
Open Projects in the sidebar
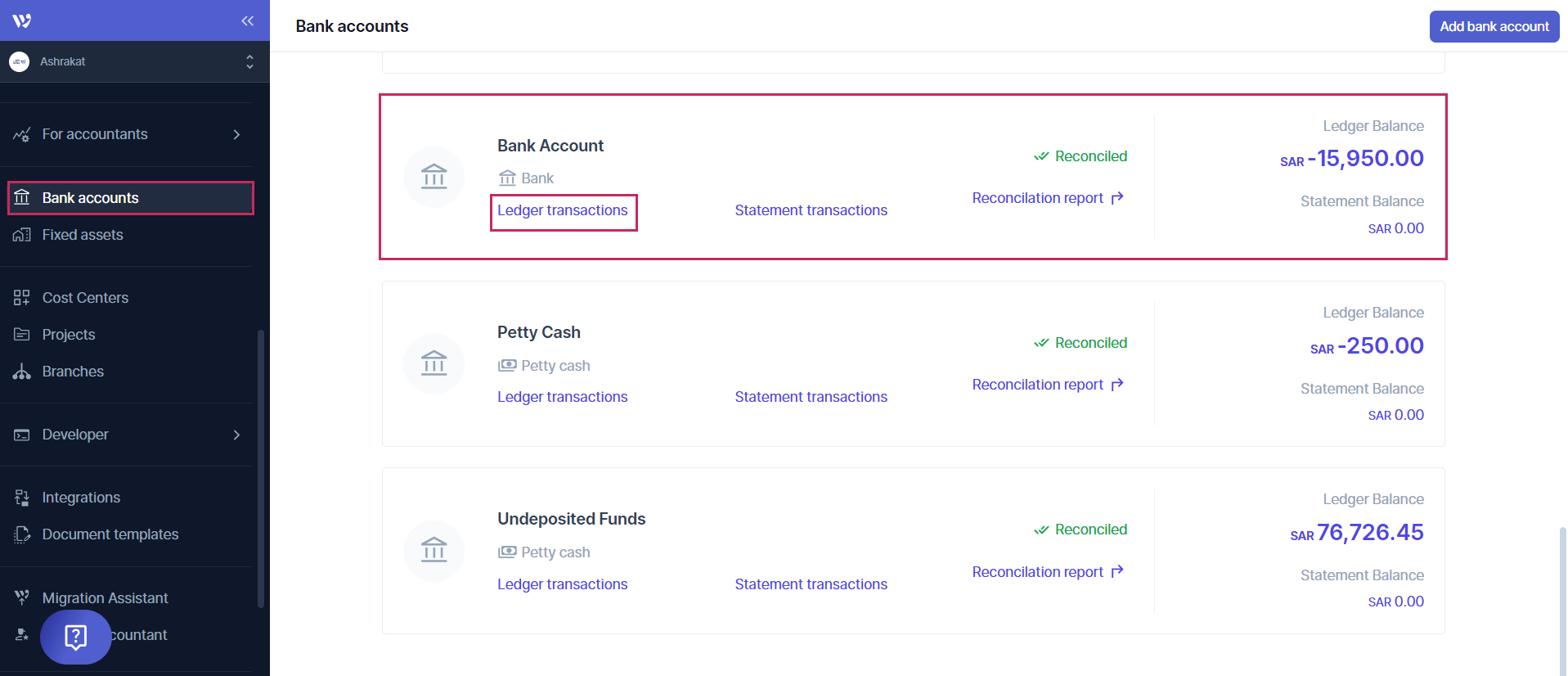pos(69,335)
